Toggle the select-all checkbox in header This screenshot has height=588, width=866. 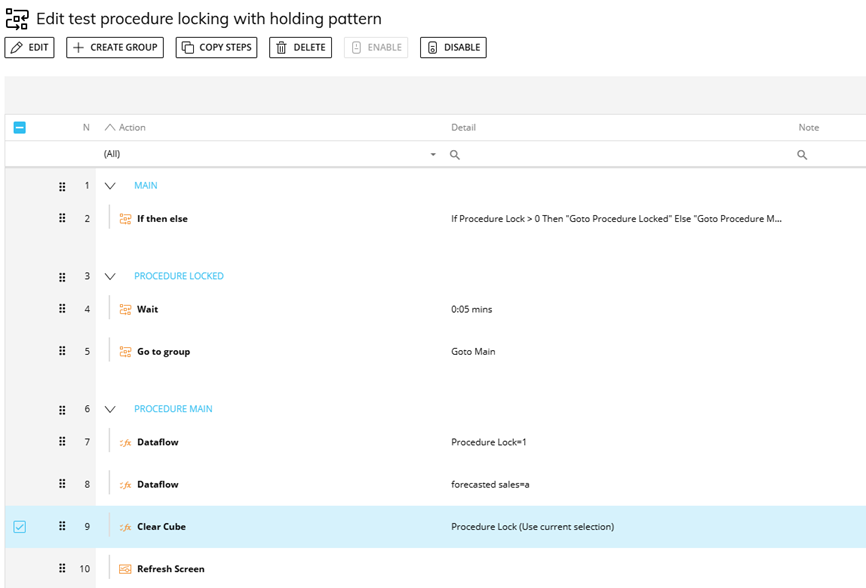[19, 128]
